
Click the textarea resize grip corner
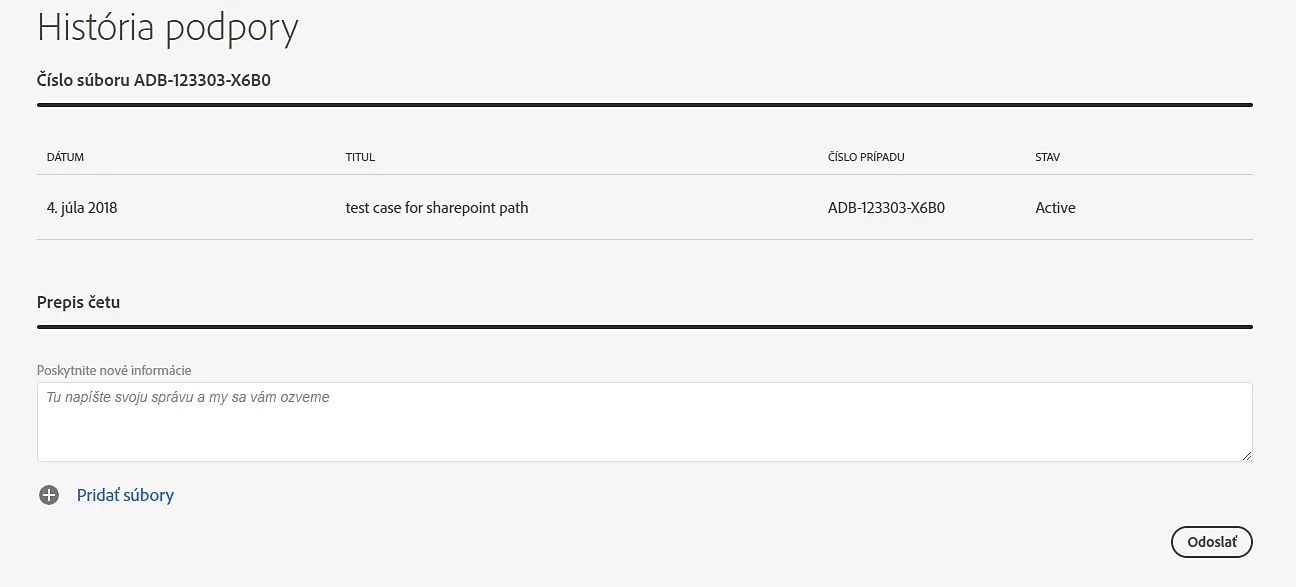click(x=1246, y=456)
